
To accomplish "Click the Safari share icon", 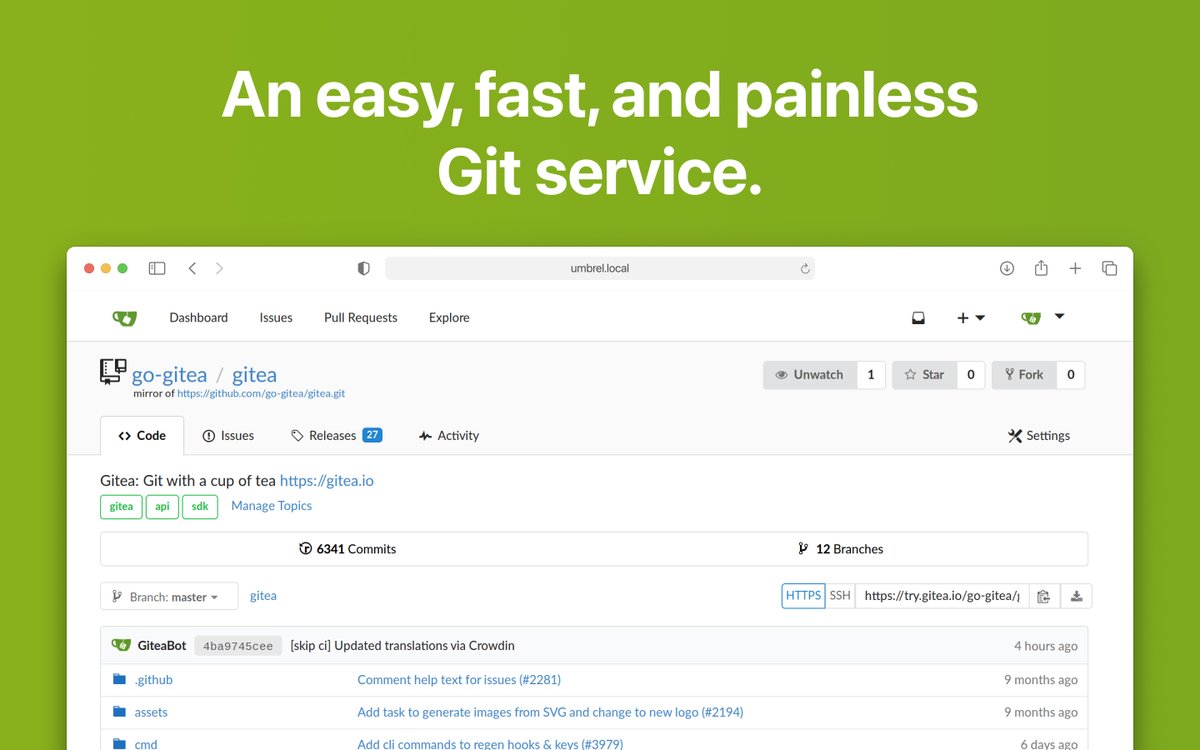I will click(1041, 267).
